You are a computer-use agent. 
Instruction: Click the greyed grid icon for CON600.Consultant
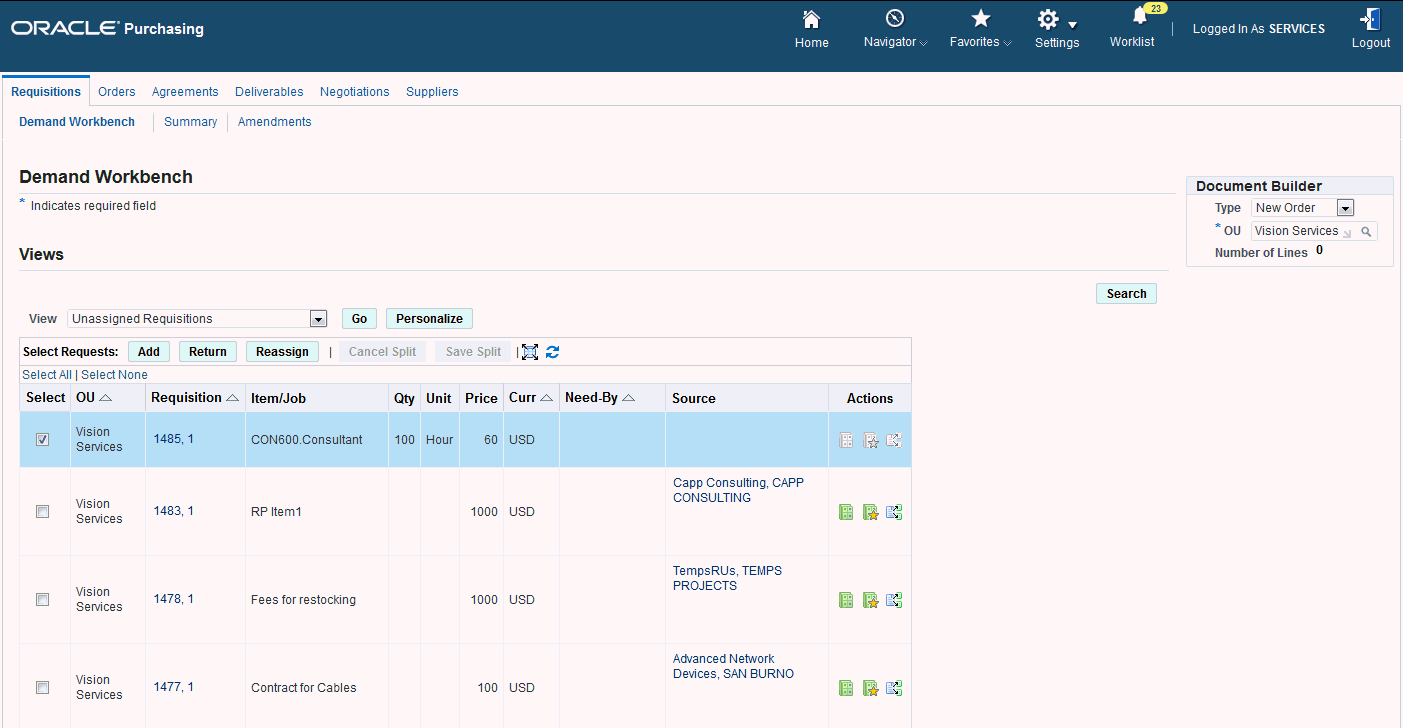(x=846, y=440)
